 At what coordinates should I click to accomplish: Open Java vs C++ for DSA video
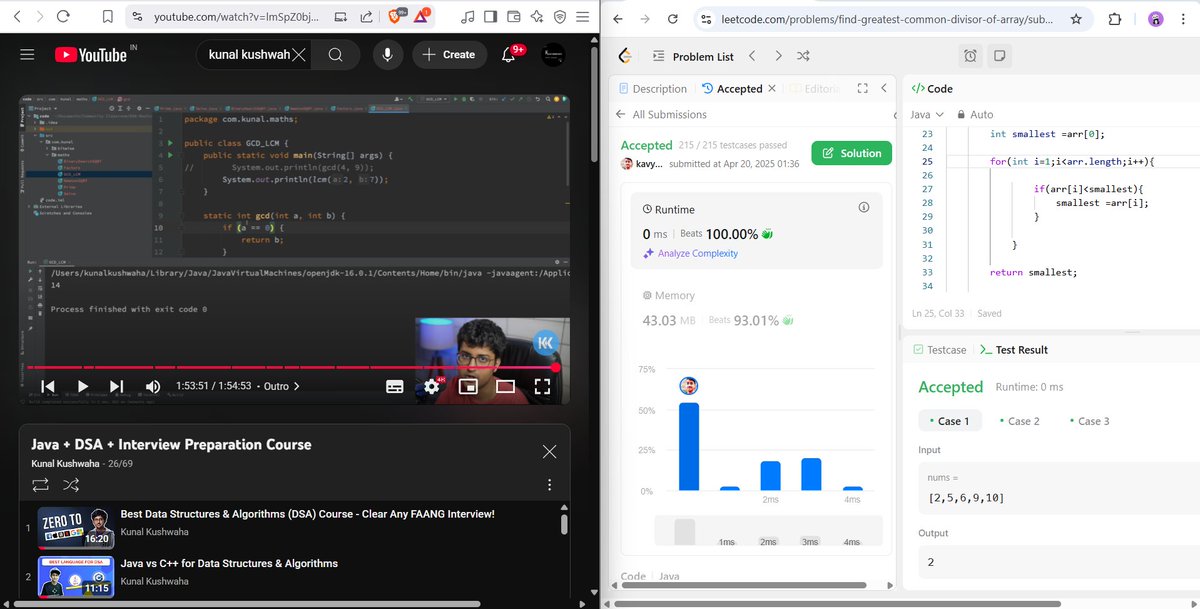(229, 563)
